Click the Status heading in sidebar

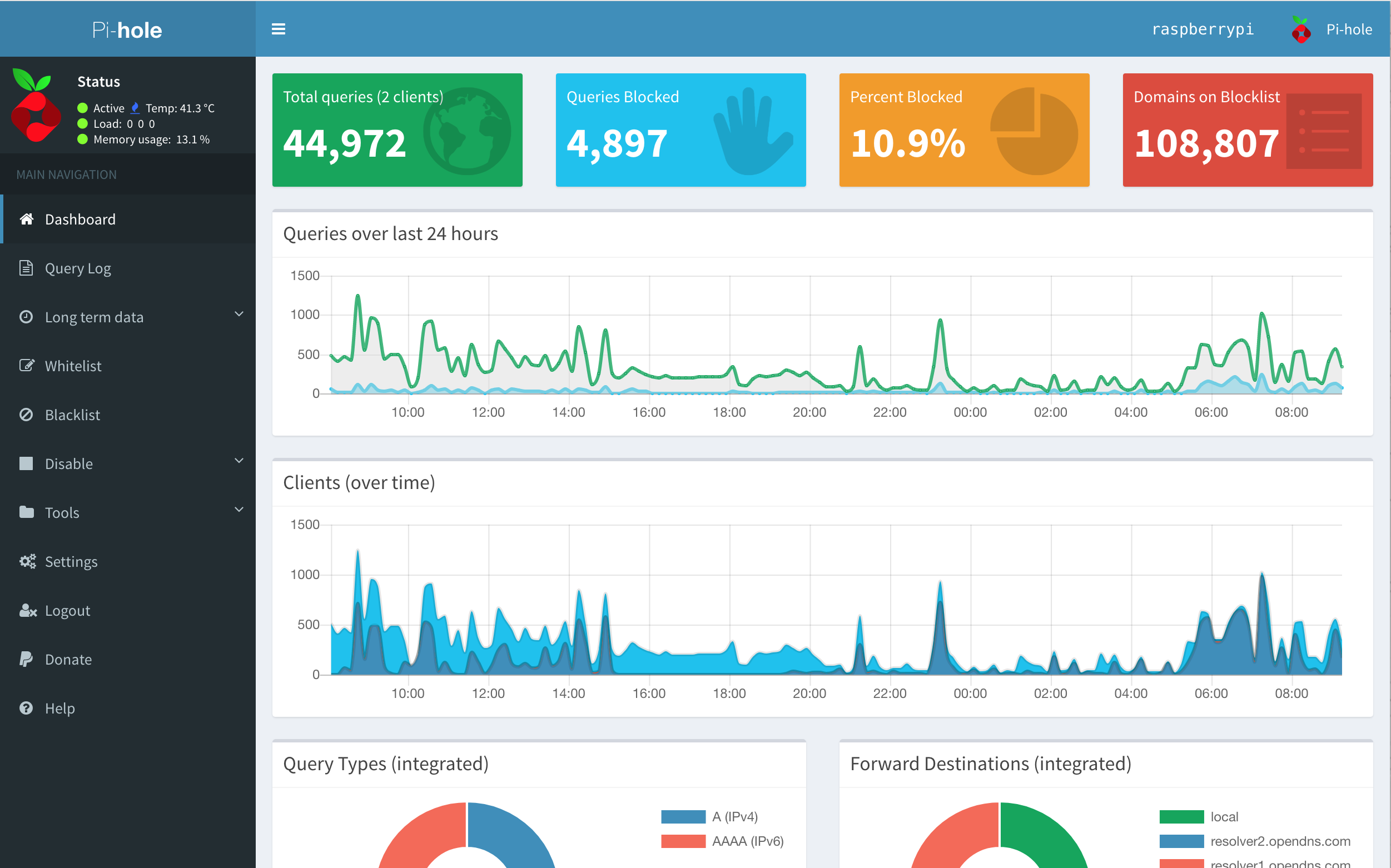tap(99, 82)
